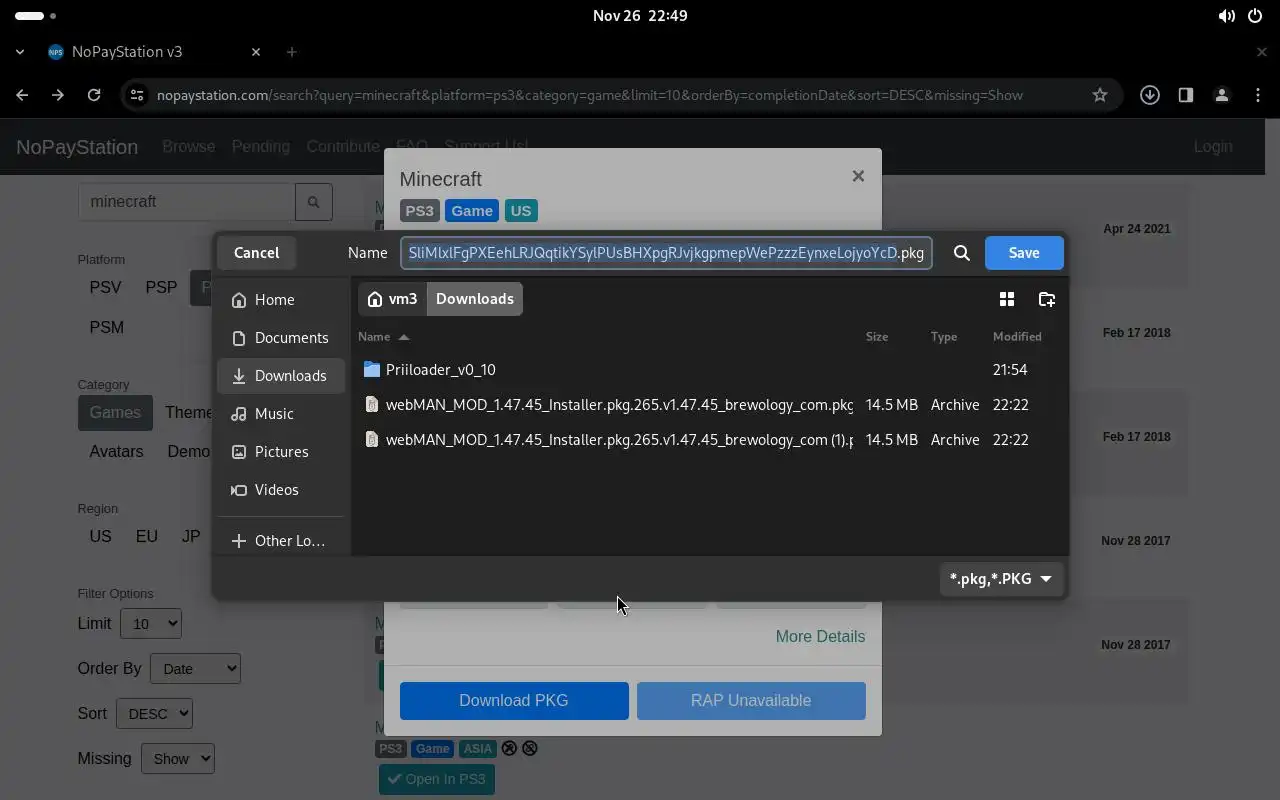
Task: Open the Limit dropdown
Action: click(x=151, y=624)
